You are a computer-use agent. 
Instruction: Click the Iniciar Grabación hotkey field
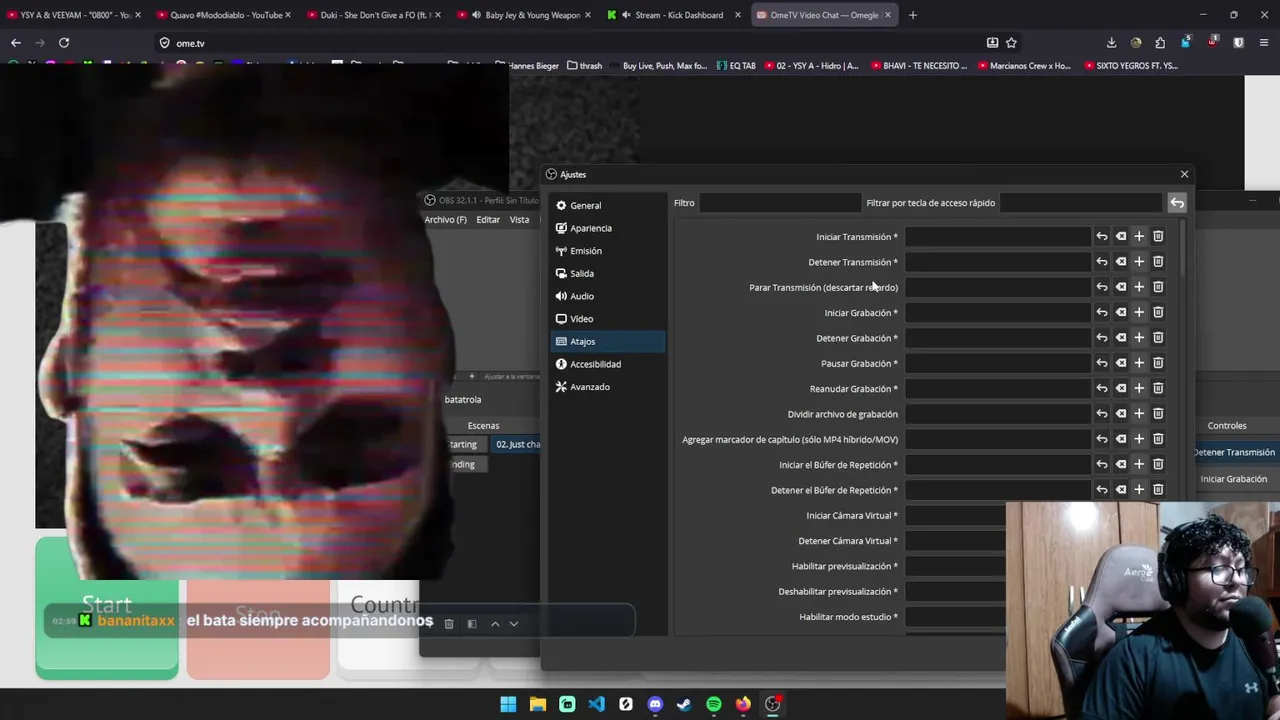pos(997,313)
